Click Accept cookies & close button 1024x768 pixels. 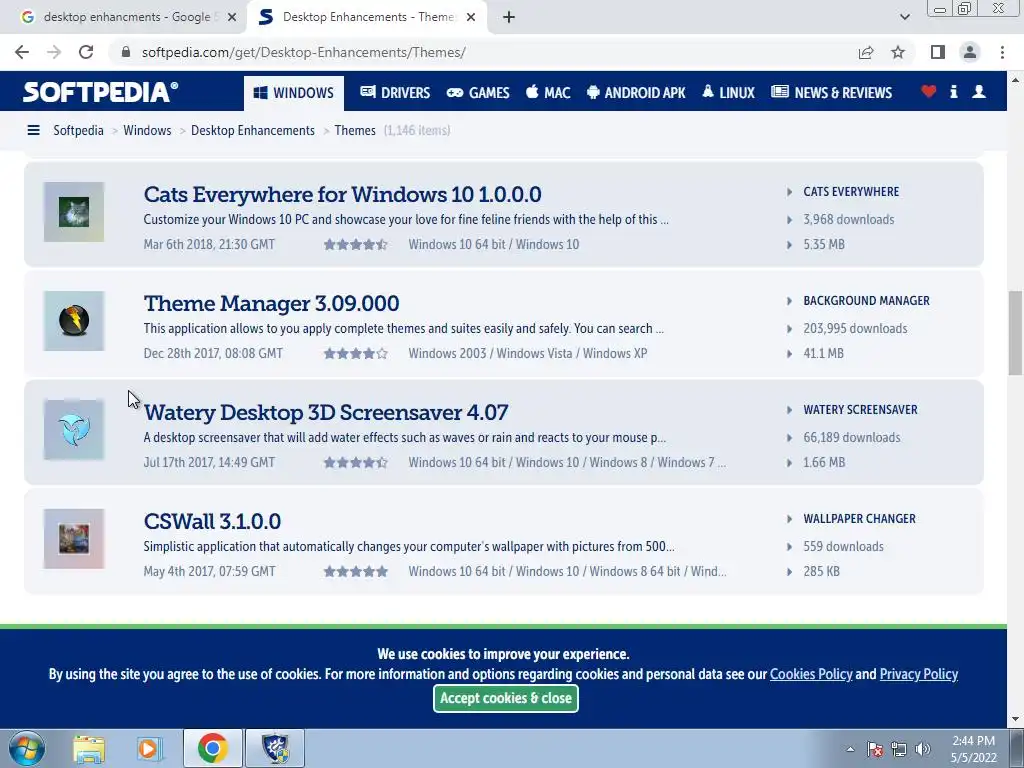click(x=505, y=698)
